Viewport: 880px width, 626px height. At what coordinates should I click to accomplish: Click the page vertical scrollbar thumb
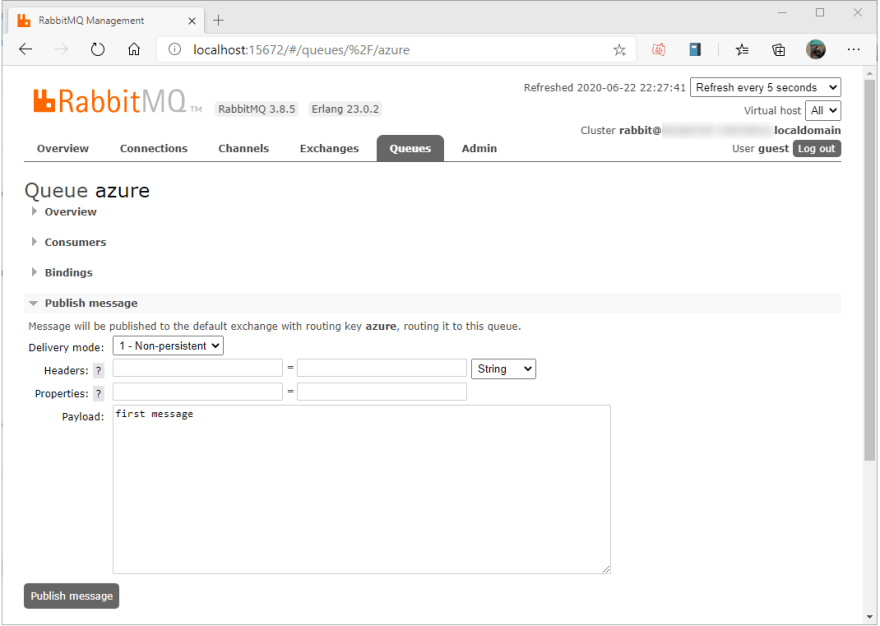coord(869,269)
